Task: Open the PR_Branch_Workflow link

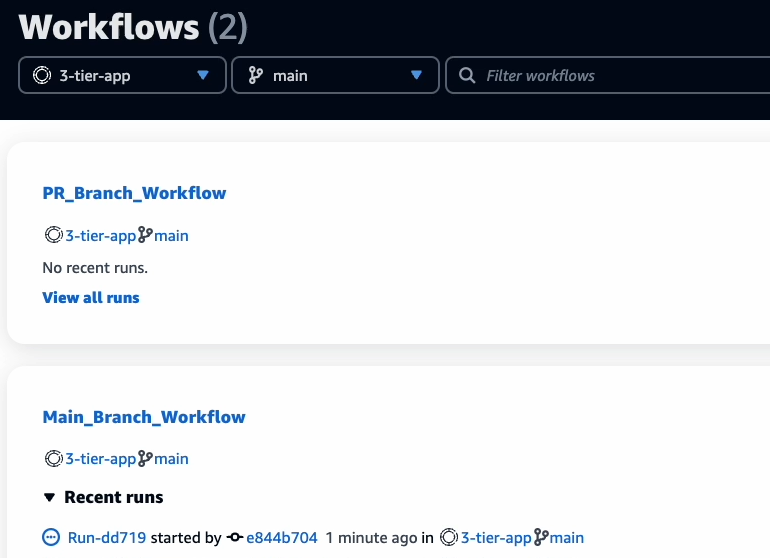Action: [134, 193]
